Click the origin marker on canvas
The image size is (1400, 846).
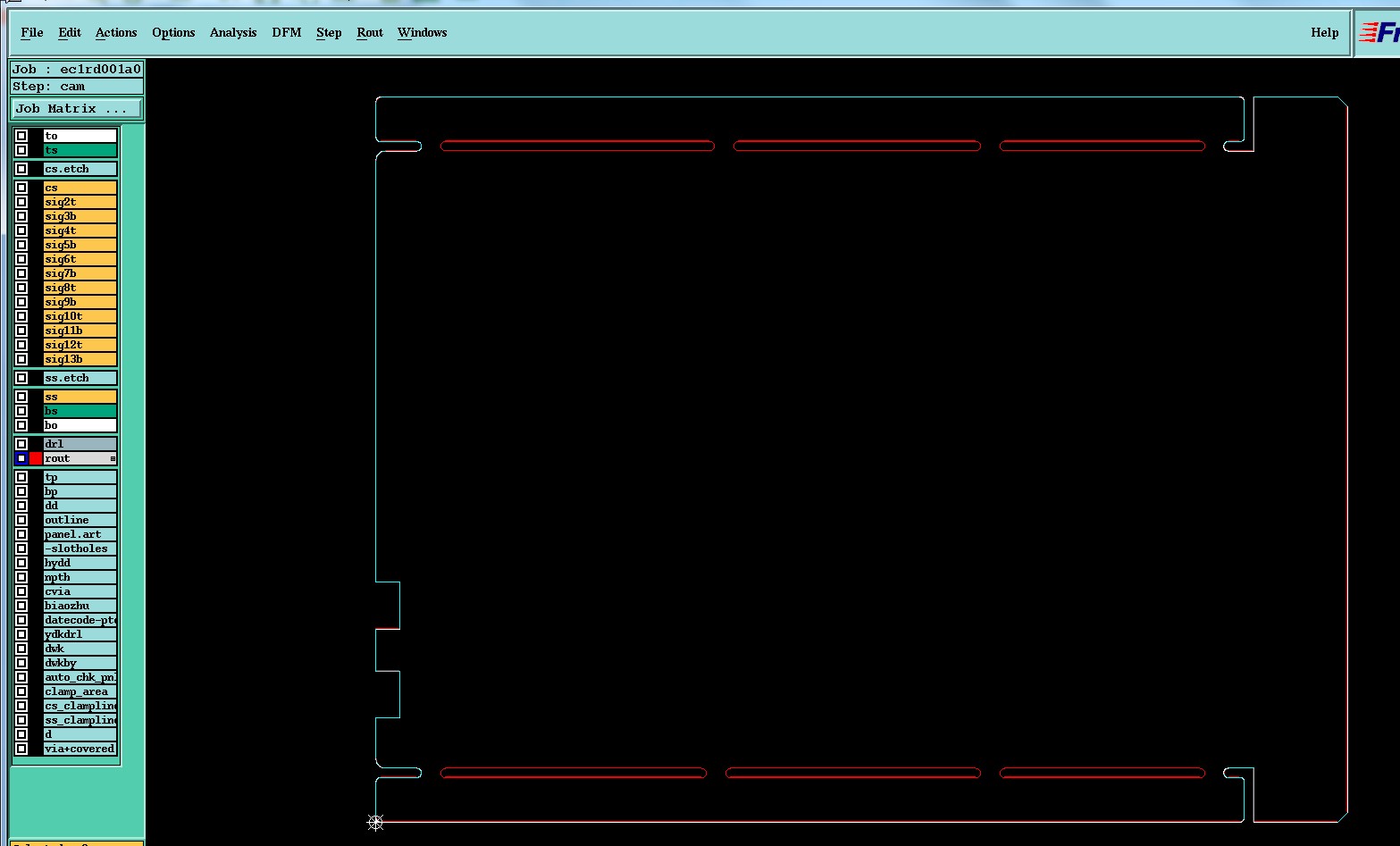tap(375, 823)
